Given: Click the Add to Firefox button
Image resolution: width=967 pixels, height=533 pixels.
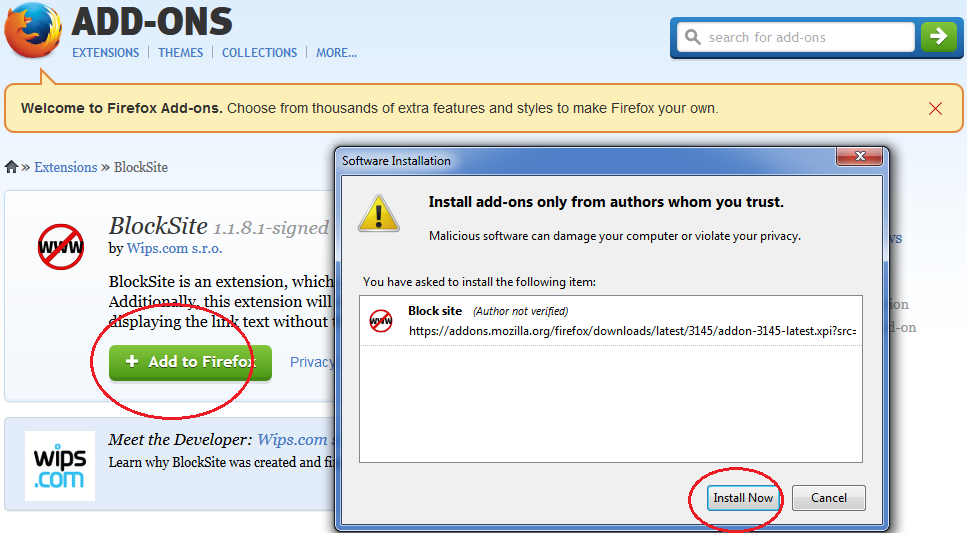Looking at the screenshot, I should point(191,362).
